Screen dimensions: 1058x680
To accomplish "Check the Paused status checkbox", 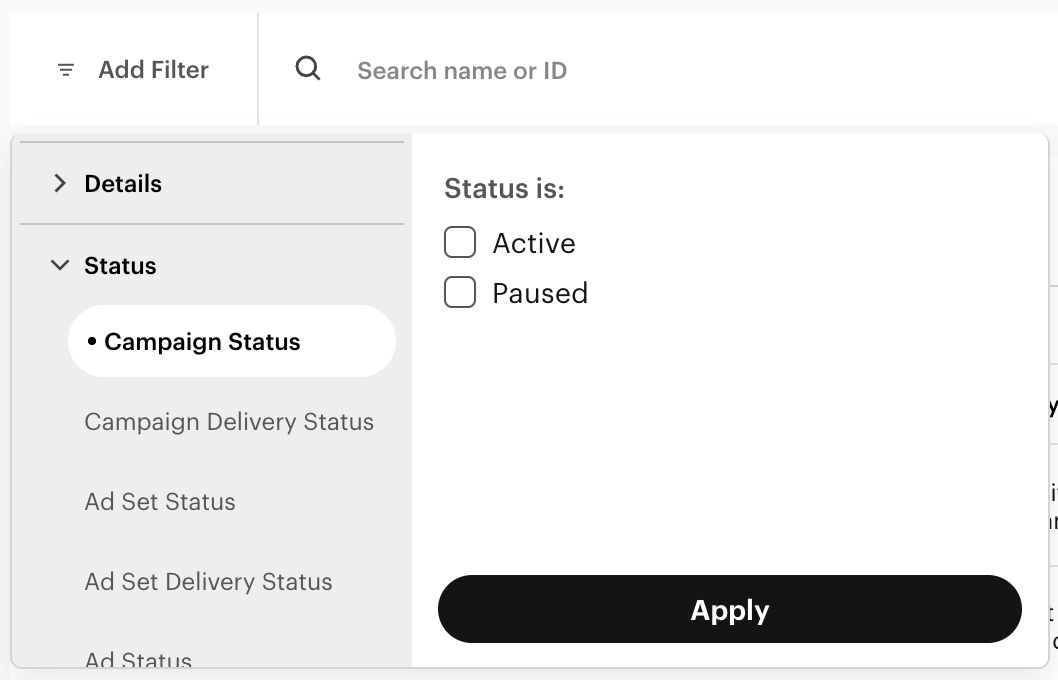I will (x=460, y=292).
